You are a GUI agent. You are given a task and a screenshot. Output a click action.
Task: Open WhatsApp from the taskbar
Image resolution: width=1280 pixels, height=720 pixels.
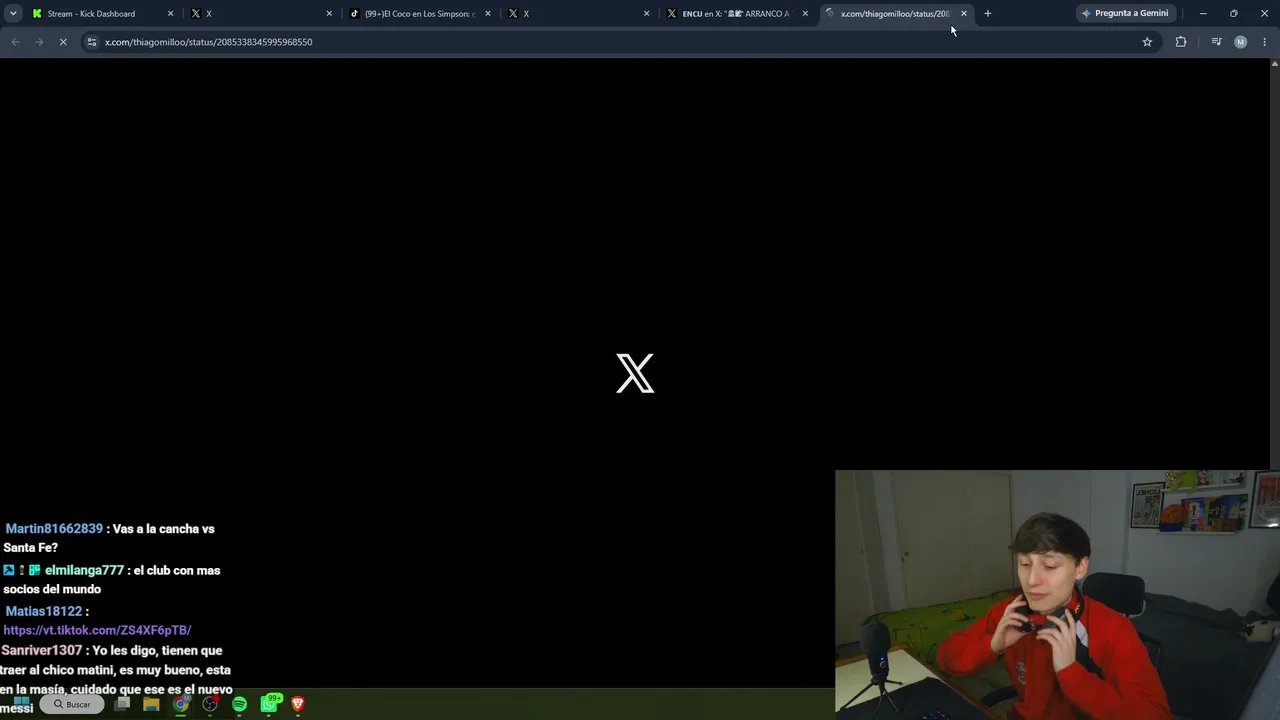(x=269, y=703)
